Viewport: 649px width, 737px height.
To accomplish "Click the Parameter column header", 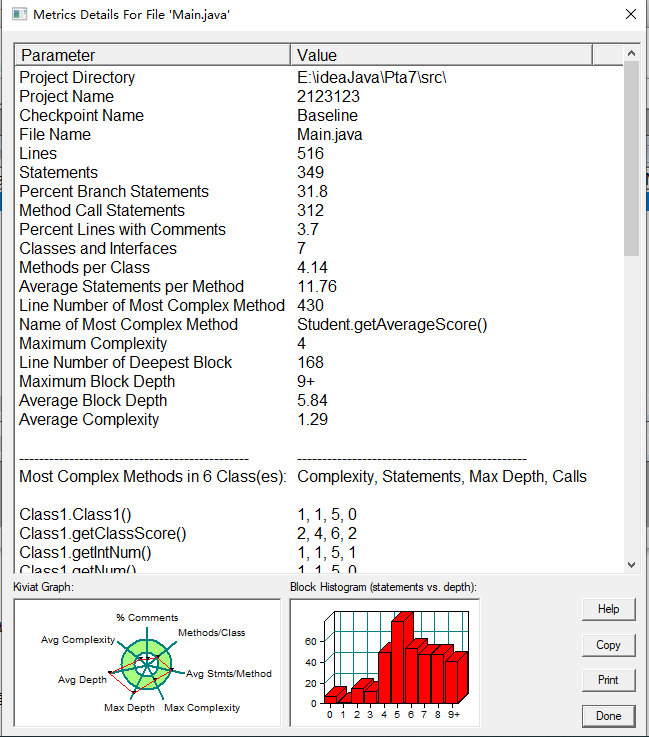I will (153, 55).
